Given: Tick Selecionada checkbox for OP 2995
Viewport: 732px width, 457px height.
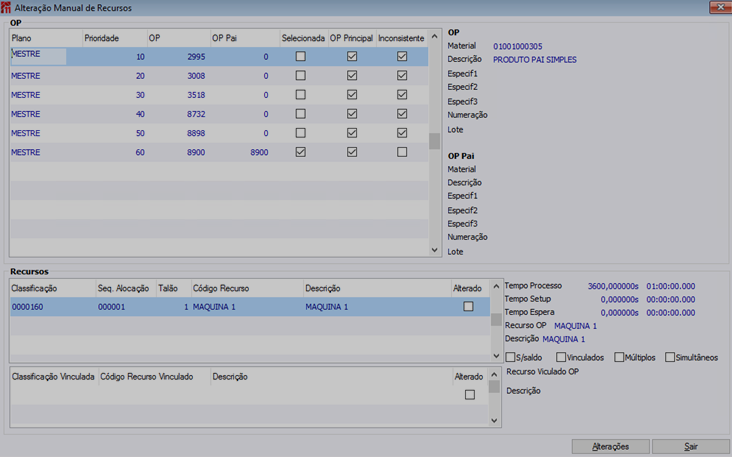Looking at the screenshot, I should 301,57.
